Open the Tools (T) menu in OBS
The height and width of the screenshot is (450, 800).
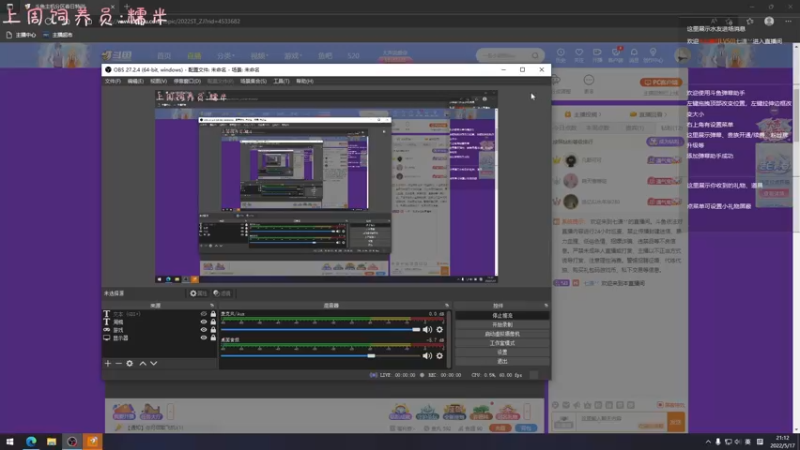tap(281, 81)
